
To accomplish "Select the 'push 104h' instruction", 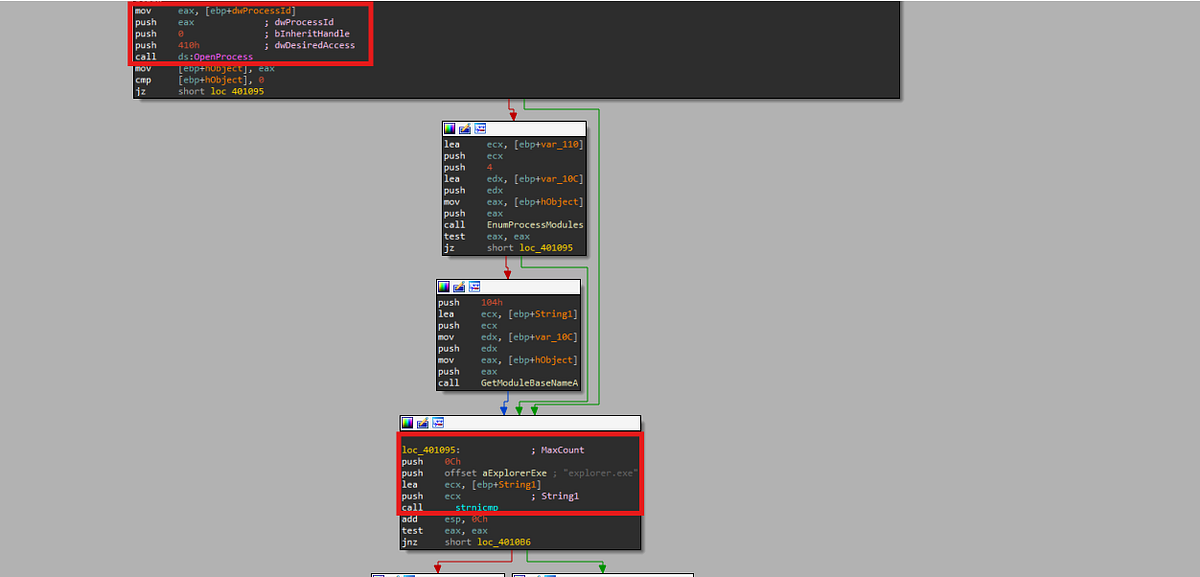I will (x=470, y=302).
